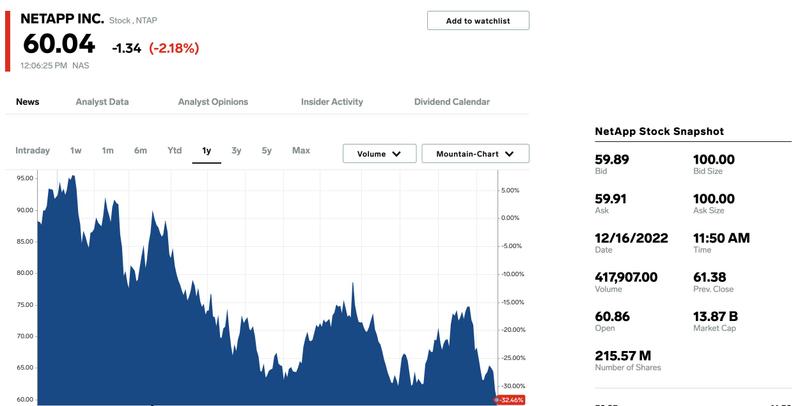Click the Time value 11:50 AM
The height and width of the screenshot is (406, 800).
(x=721, y=238)
